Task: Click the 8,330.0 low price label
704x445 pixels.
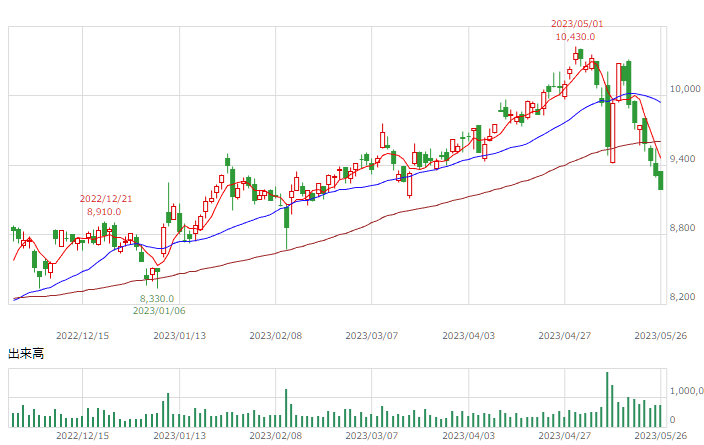Action: tap(157, 299)
